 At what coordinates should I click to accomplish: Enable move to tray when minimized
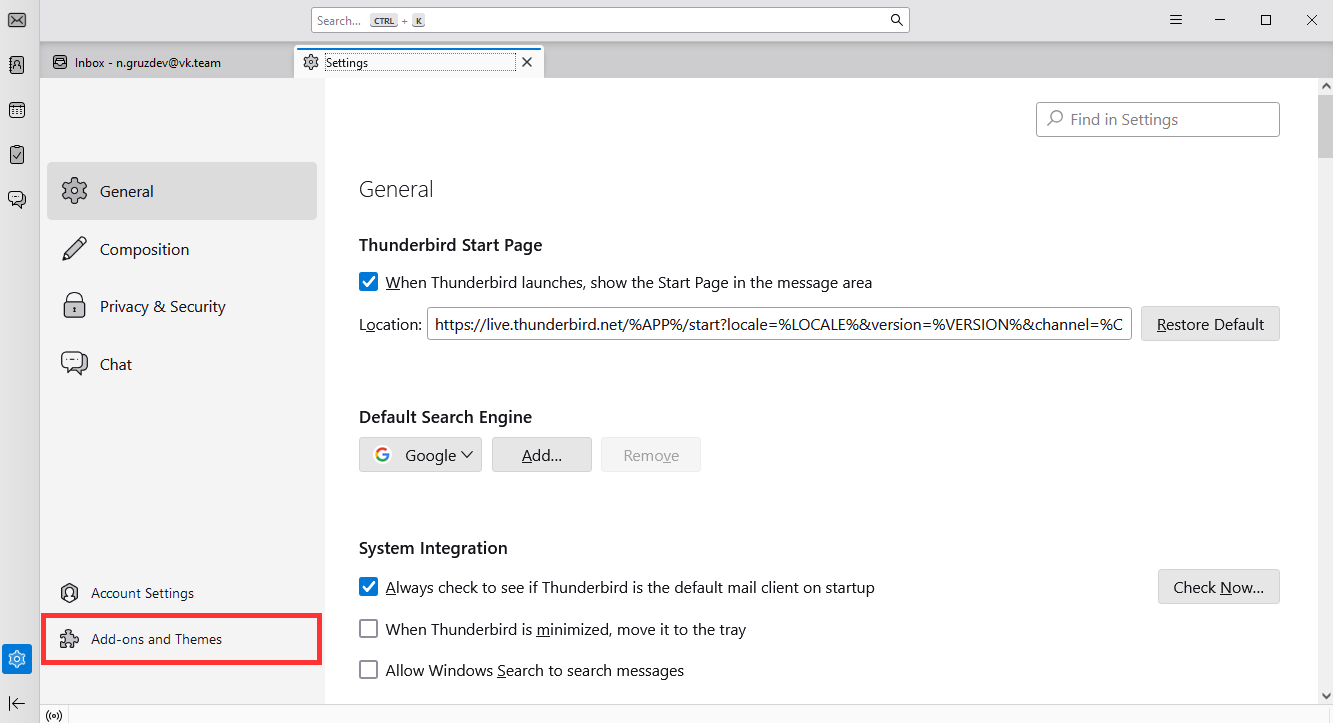pyautogui.click(x=369, y=629)
